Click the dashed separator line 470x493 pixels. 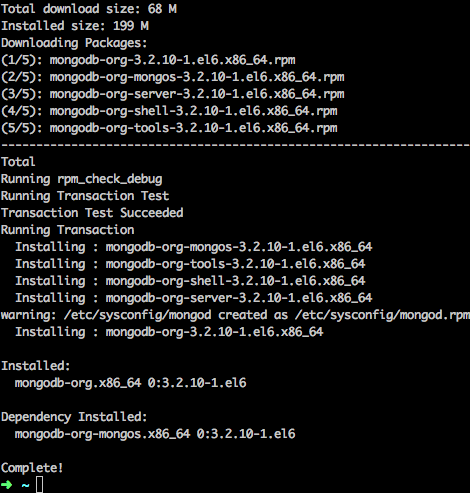235,145
